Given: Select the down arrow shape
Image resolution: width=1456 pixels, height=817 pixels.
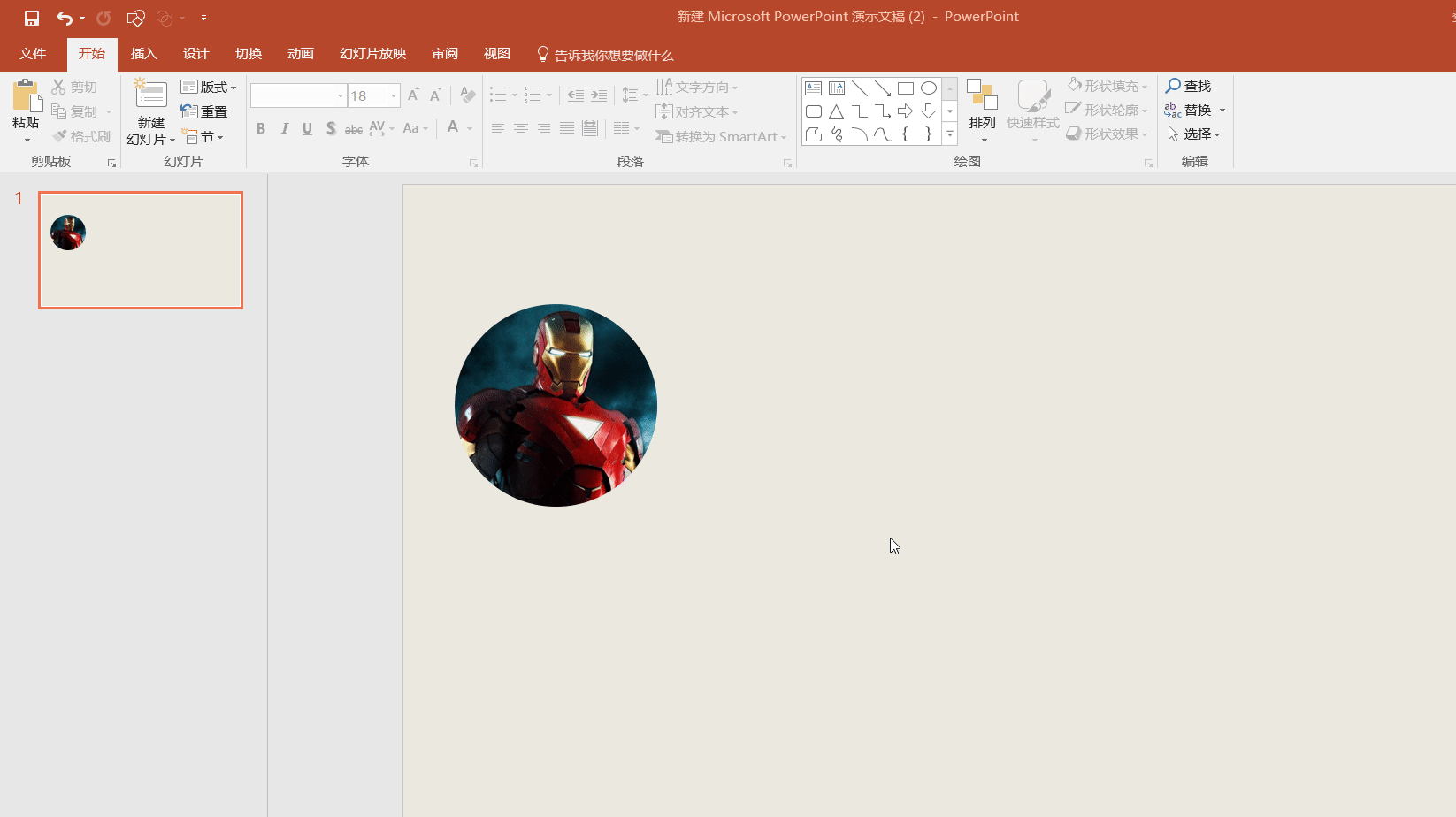Looking at the screenshot, I should coord(929,111).
